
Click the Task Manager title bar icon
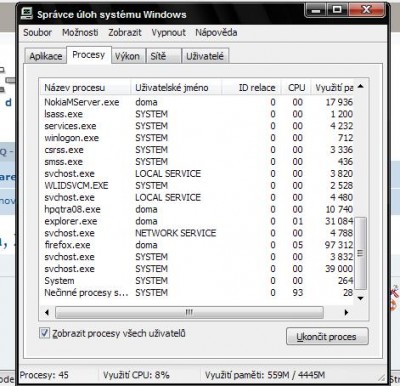click(27, 14)
